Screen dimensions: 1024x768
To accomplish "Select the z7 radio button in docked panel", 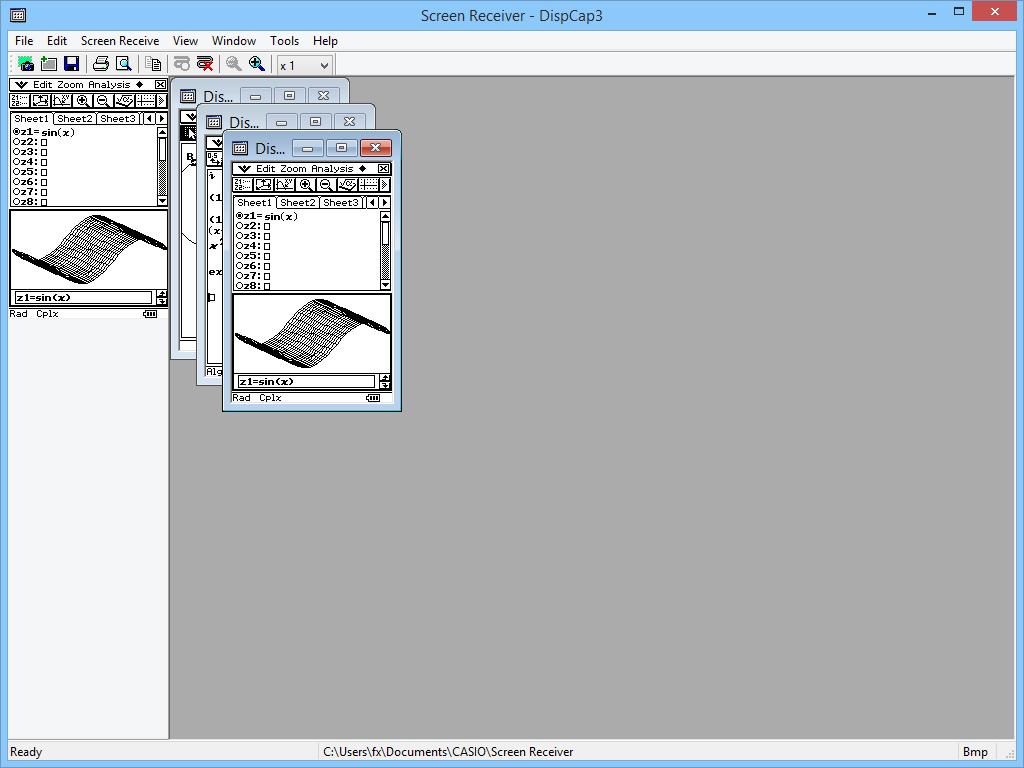I will (16, 192).
